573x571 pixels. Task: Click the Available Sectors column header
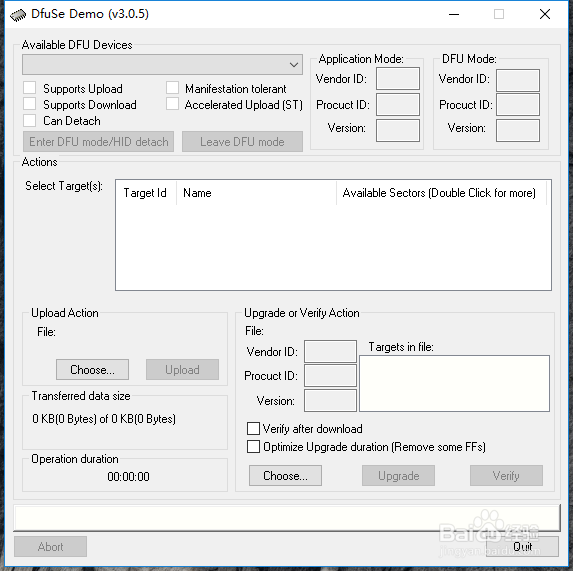pos(441,193)
